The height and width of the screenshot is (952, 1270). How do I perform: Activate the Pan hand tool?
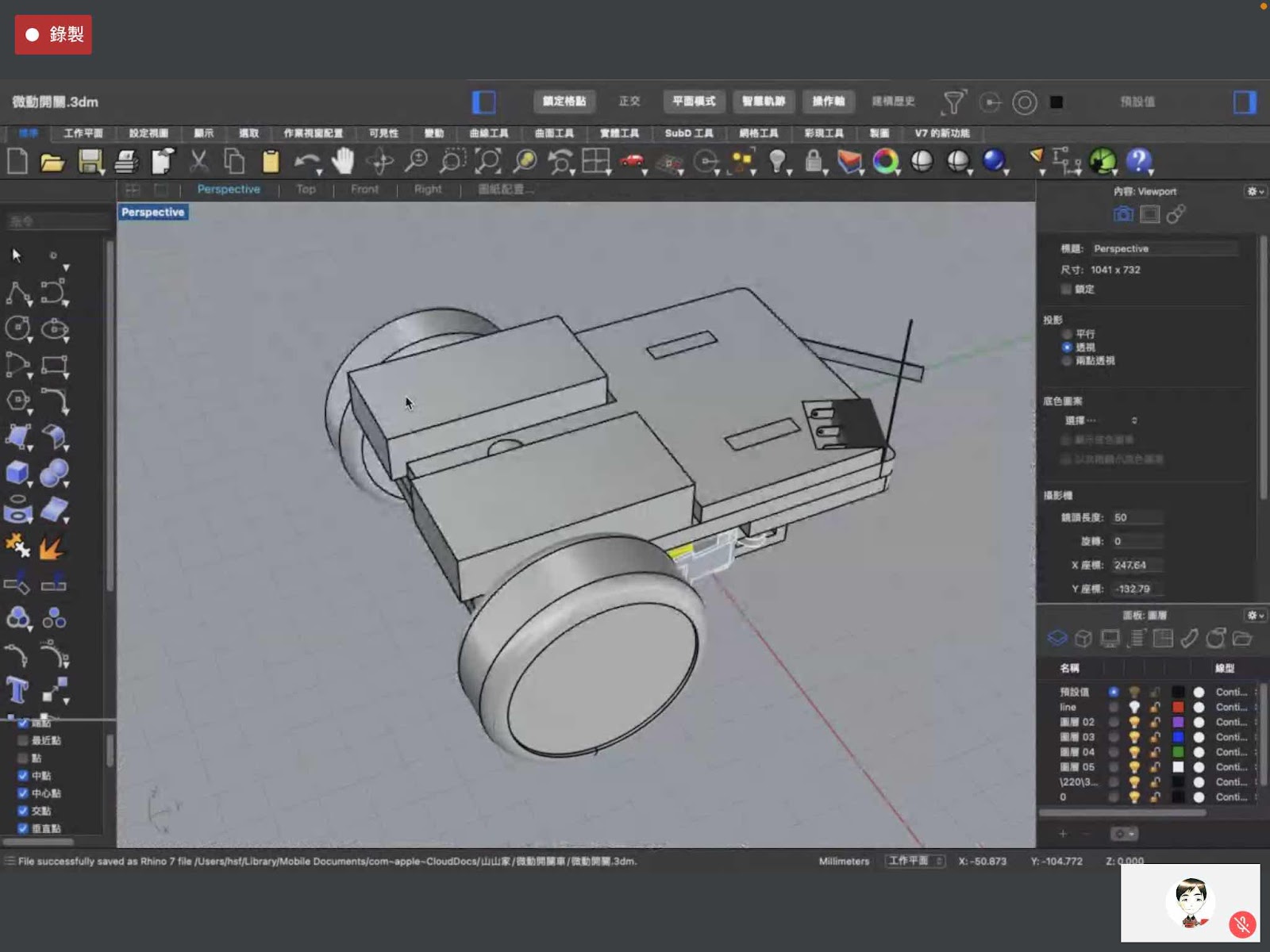click(x=343, y=162)
